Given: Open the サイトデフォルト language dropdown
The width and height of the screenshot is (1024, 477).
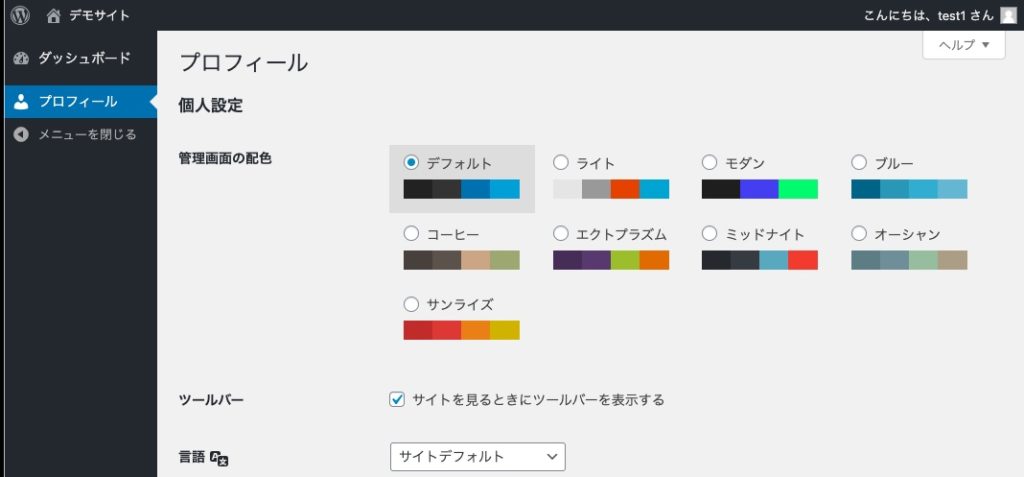Looking at the screenshot, I should point(477,457).
